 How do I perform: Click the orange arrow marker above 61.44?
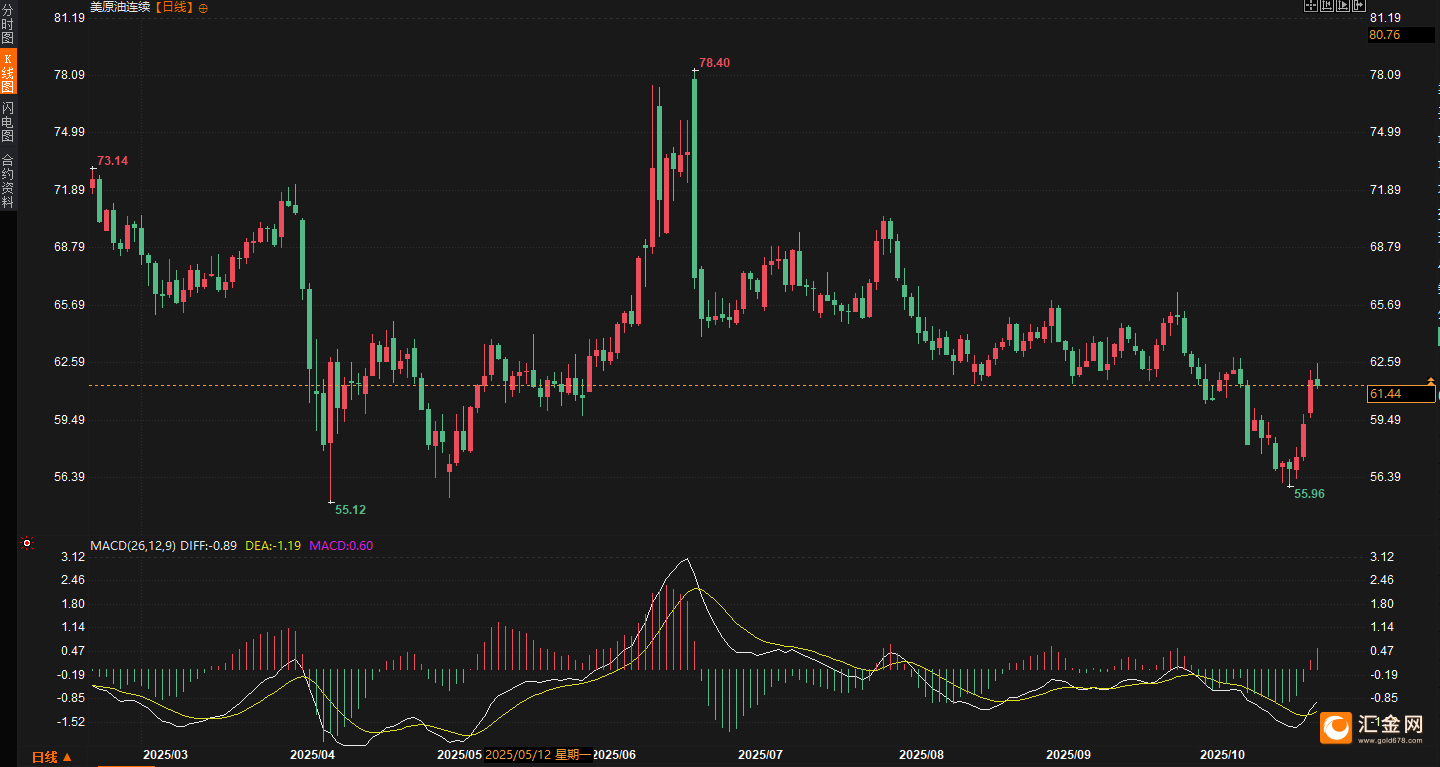pos(1431,381)
